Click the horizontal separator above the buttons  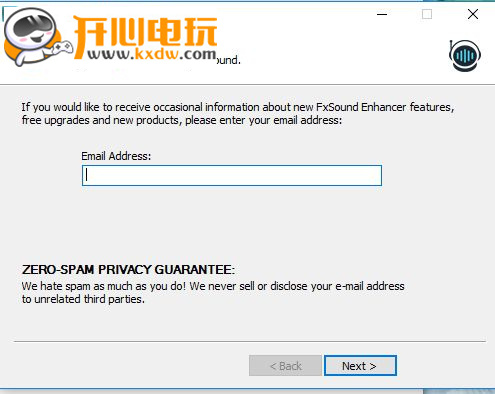pos(250,341)
